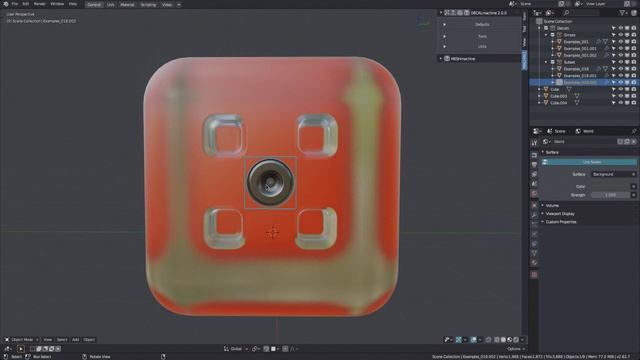The height and width of the screenshot is (360, 640).
Task: Open the viewport Object menu
Action: [x=89, y=340]
